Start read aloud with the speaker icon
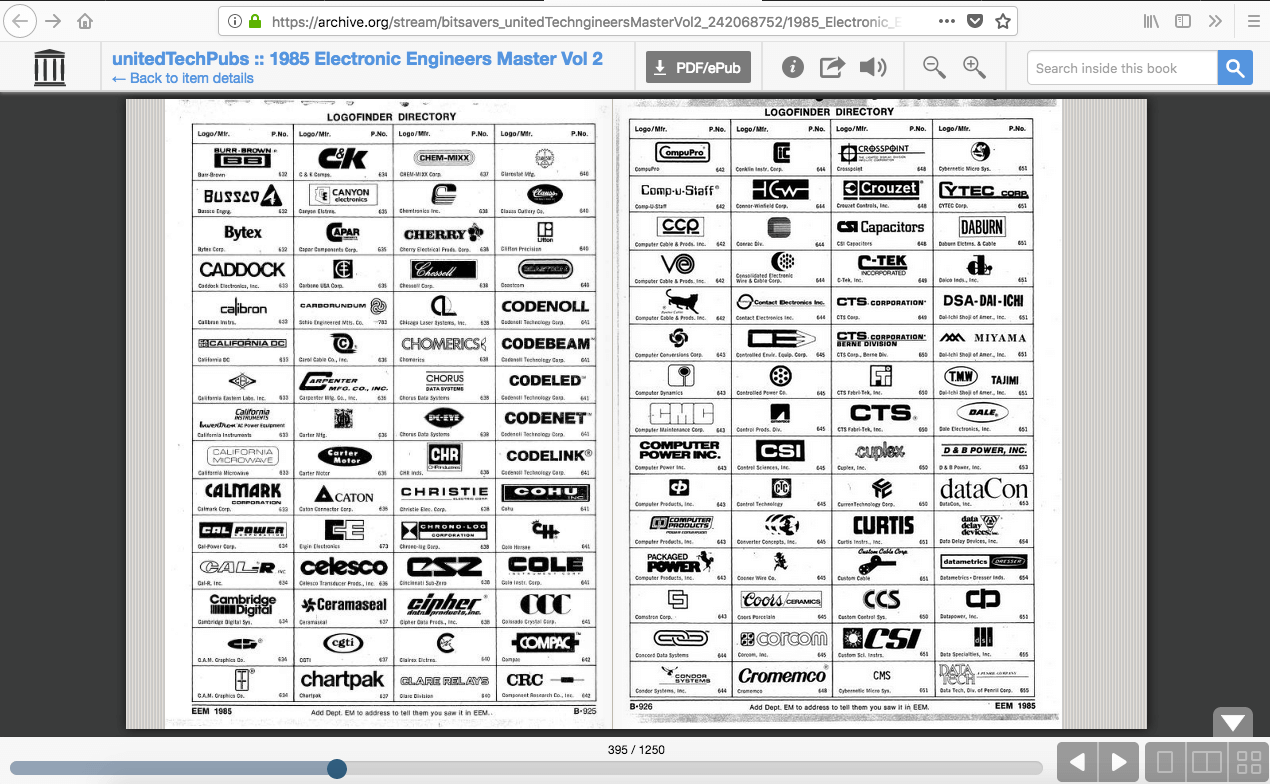 click(873, 67)
